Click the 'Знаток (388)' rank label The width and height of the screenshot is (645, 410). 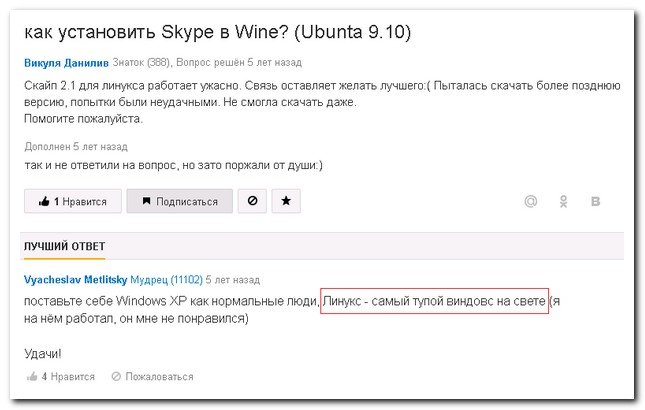[142, 63]
